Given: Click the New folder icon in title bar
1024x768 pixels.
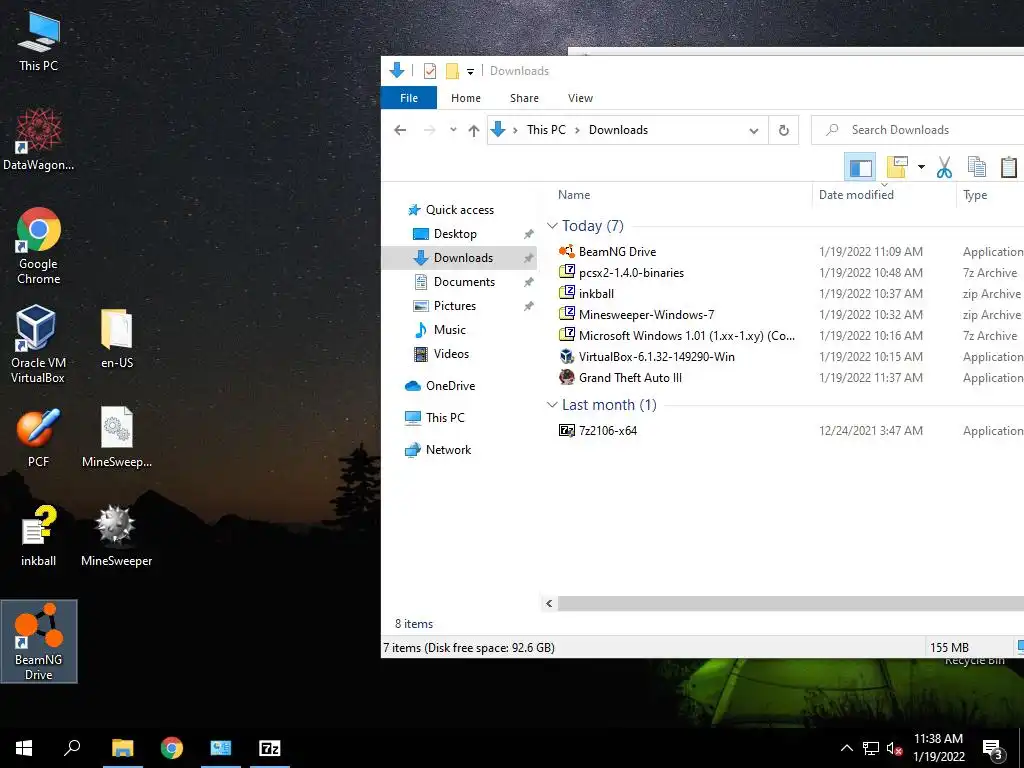Looking at the screenshot, I should [x=452, y=71].
